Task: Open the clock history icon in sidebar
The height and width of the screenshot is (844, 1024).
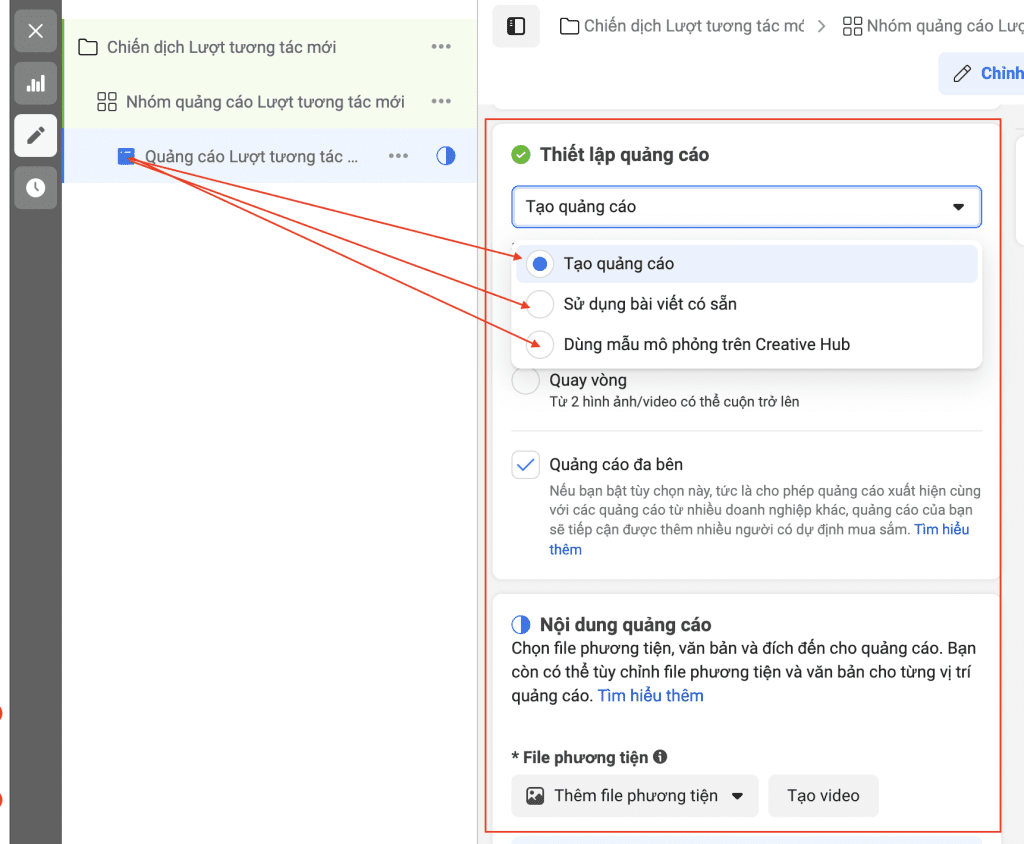Action: pos(36,188)
